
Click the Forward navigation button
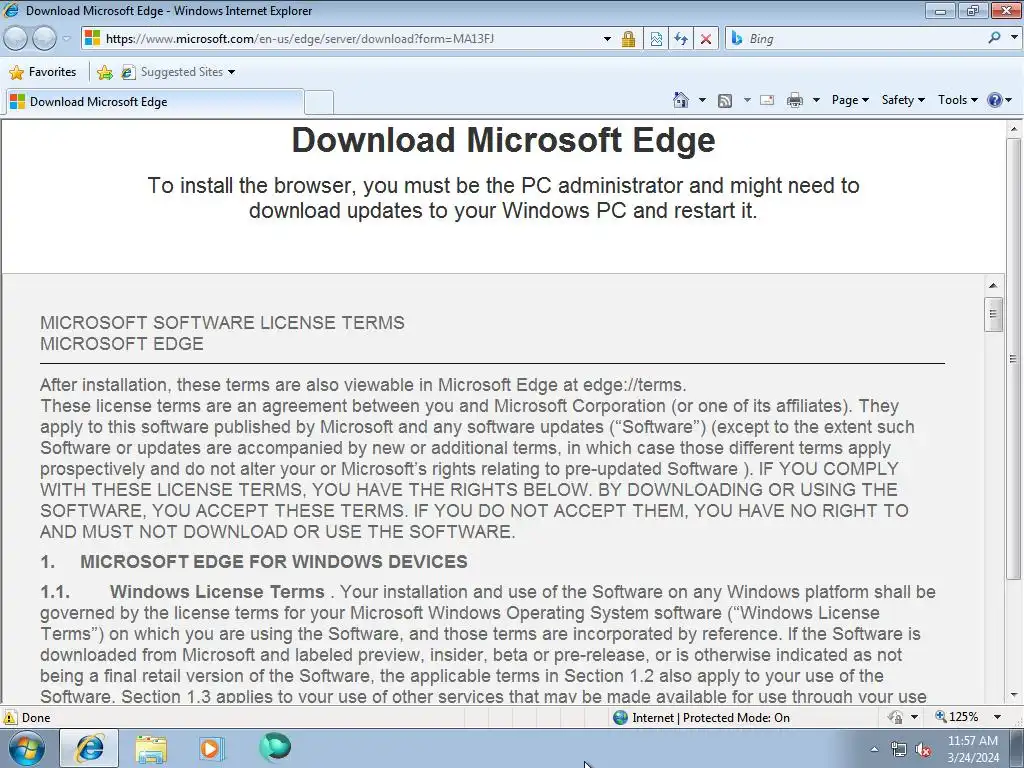[44, 39]
